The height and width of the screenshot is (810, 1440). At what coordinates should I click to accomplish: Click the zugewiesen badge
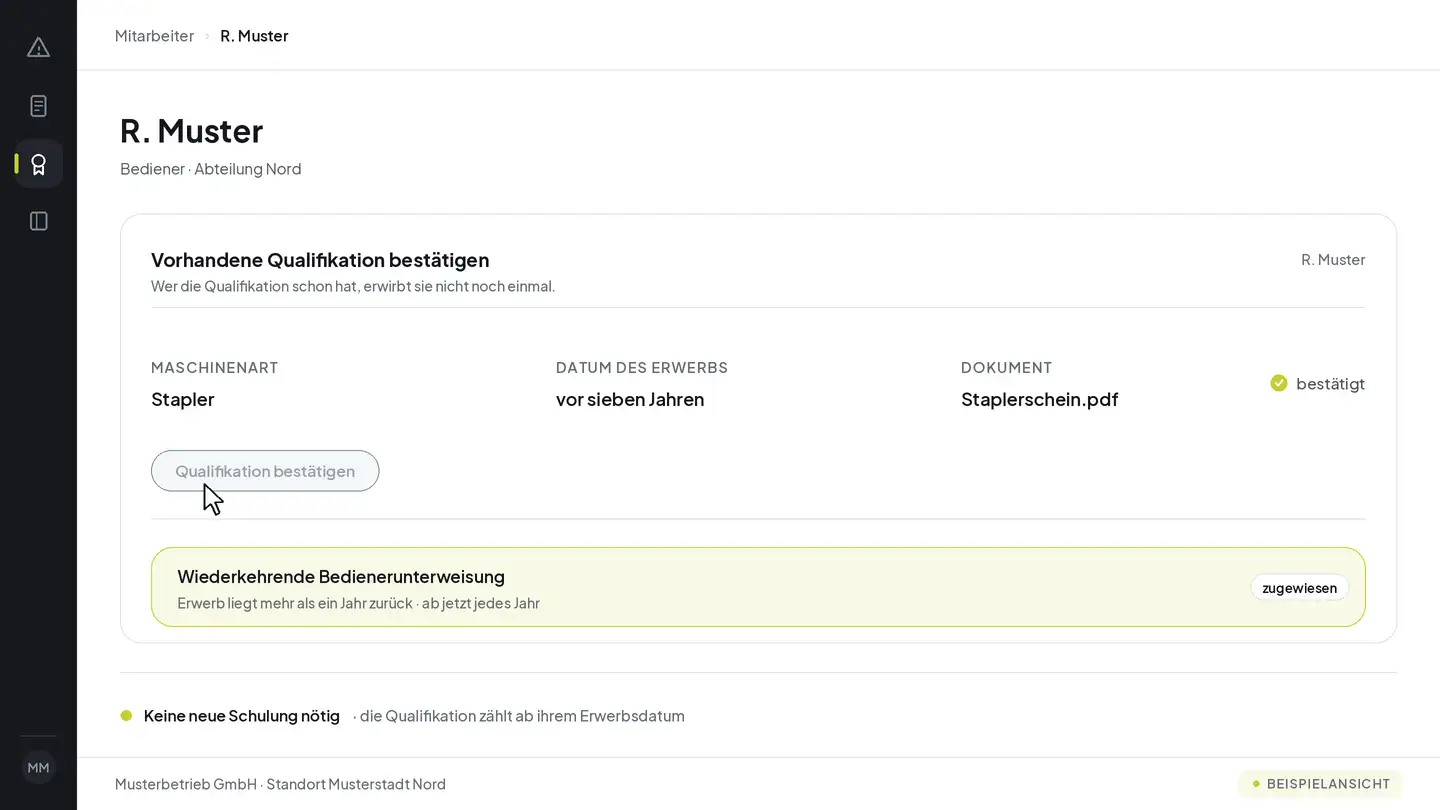click(x=1299, y=588)
